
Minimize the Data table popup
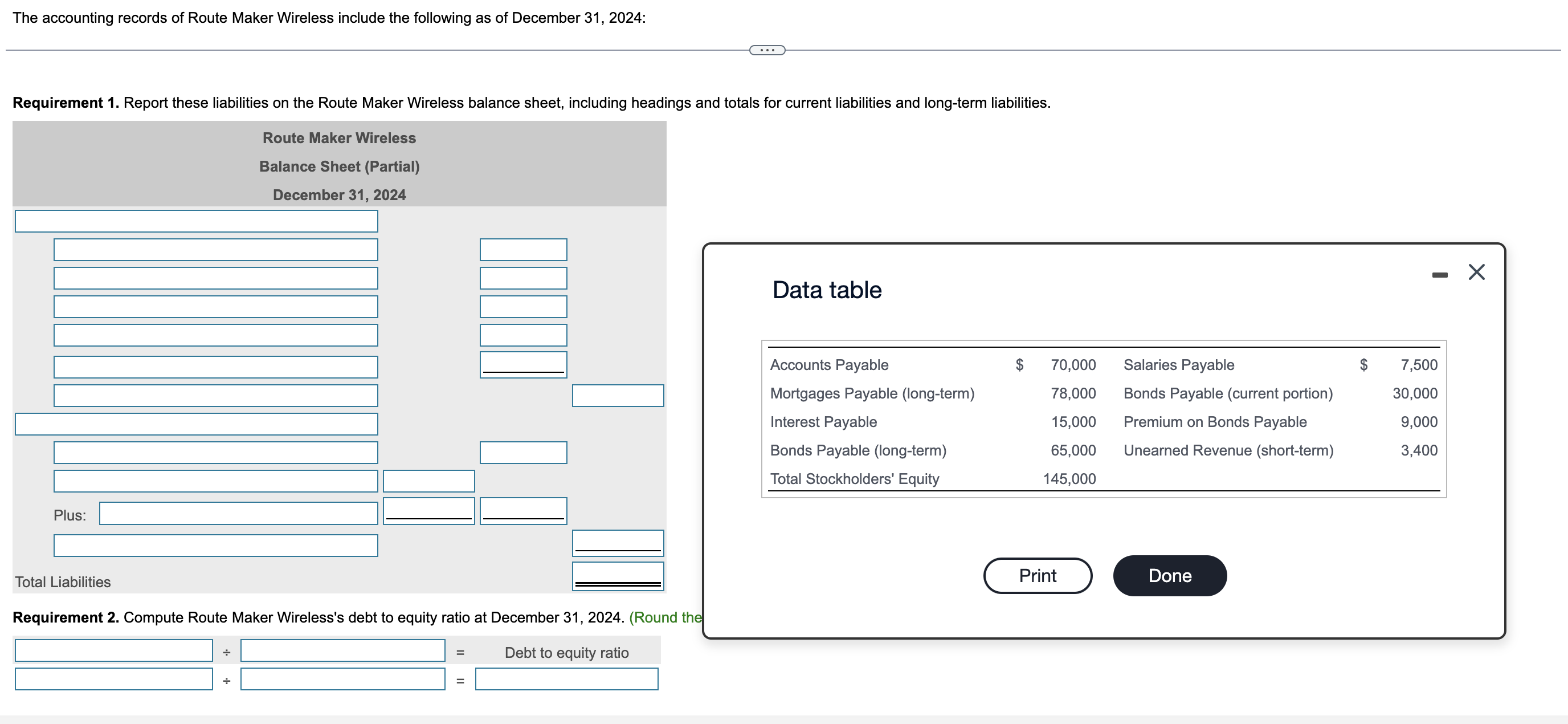1440,275
